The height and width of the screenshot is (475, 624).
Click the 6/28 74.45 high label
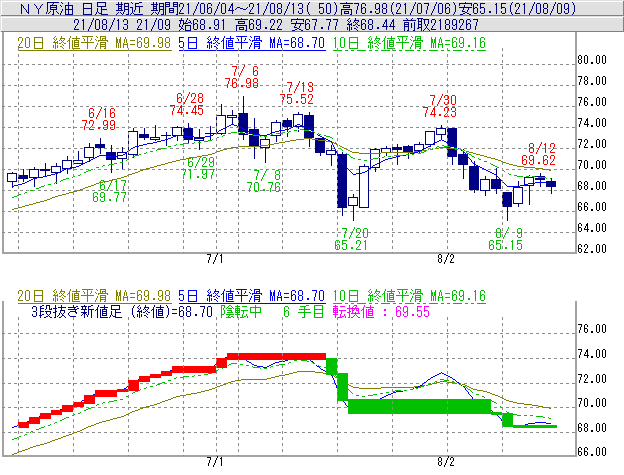[x=187, y=104]
